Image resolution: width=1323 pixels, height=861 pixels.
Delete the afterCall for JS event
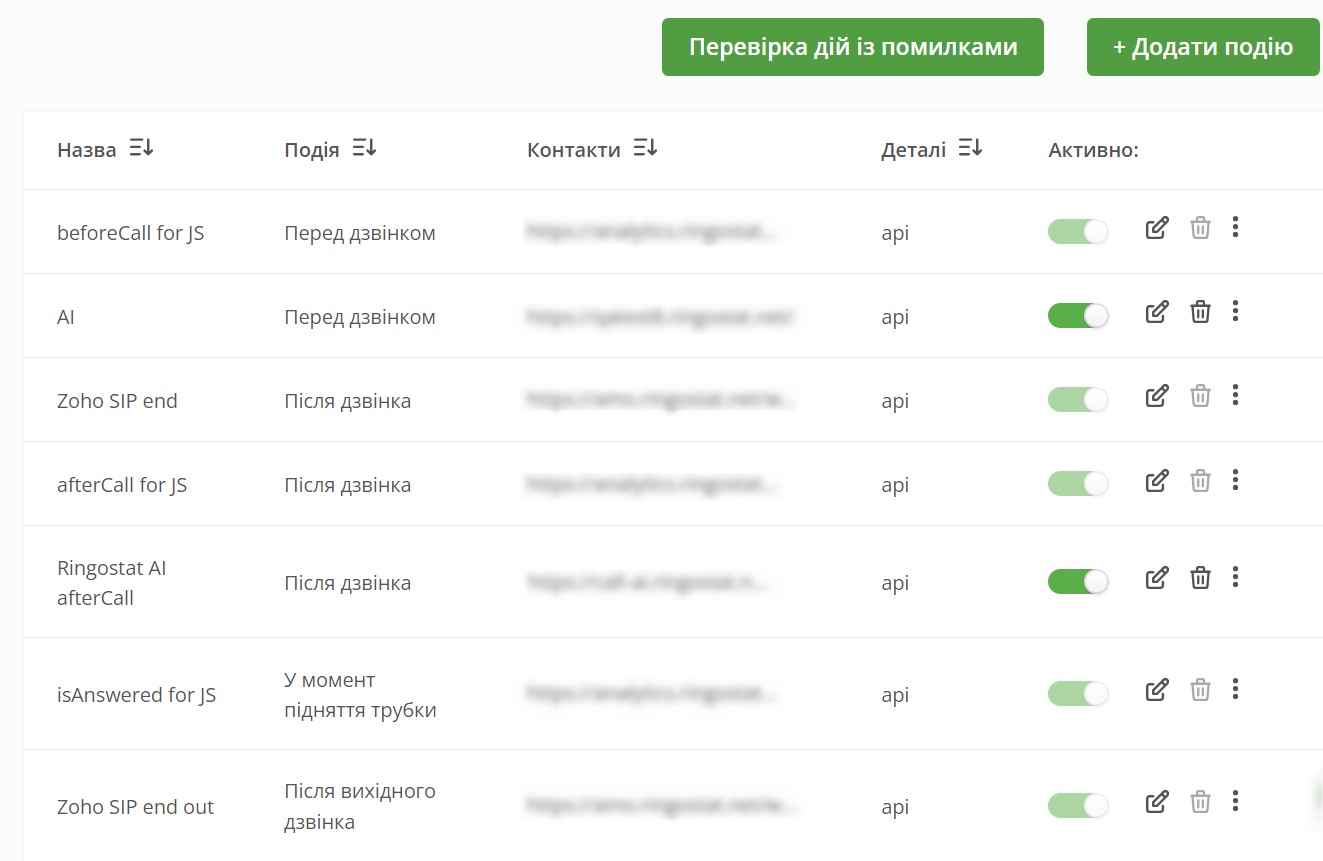[1200, 481]
